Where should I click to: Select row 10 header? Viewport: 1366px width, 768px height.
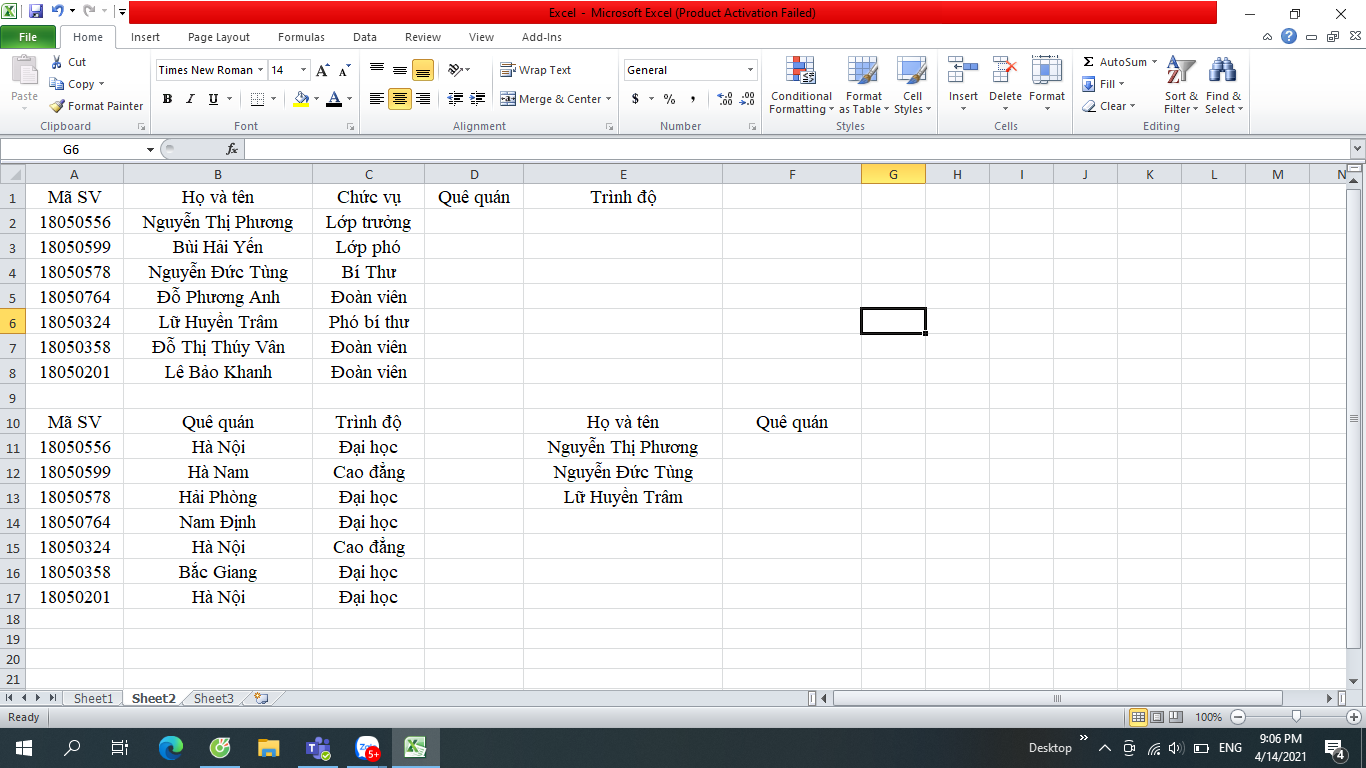click(x=13, y=422)
